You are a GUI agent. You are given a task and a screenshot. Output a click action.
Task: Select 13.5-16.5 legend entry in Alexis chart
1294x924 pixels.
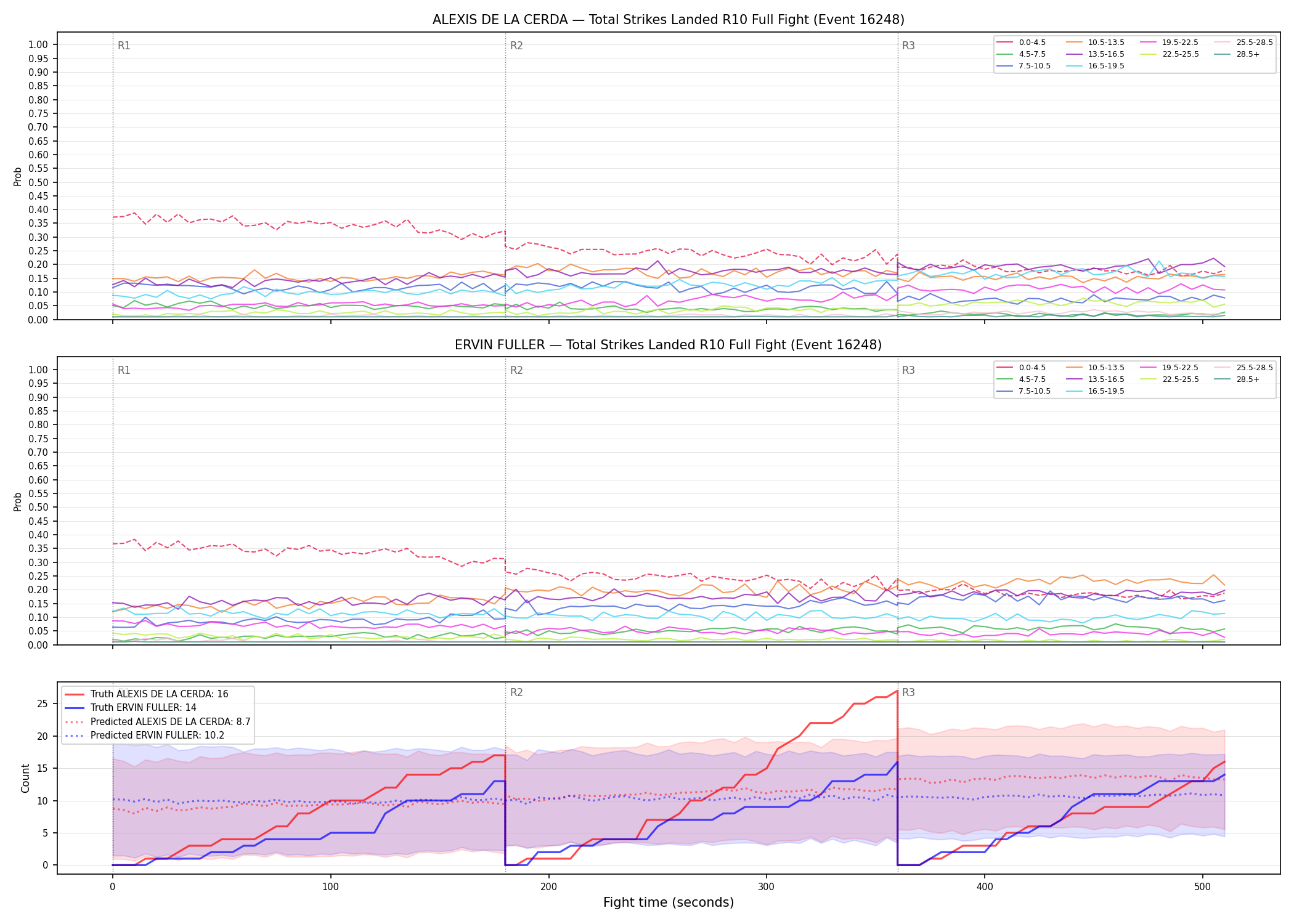point(1095,54)
